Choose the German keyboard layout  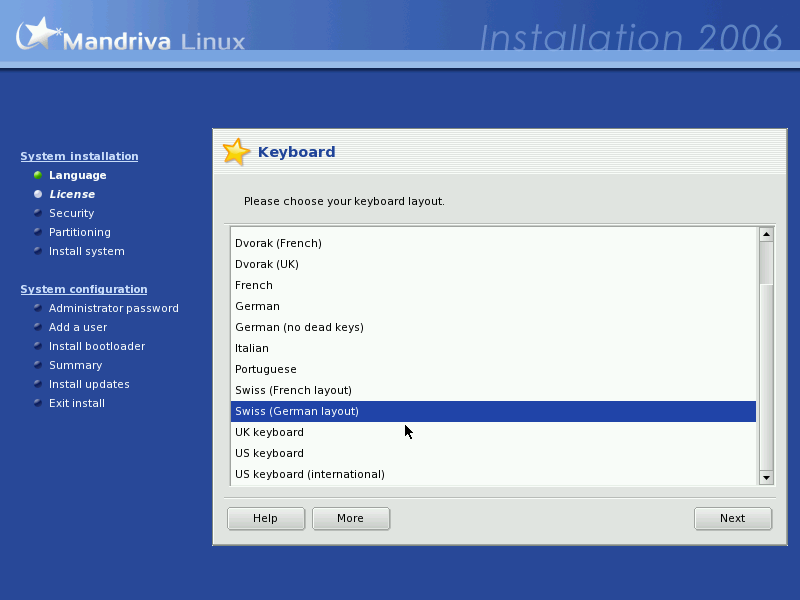click(493, 306)
